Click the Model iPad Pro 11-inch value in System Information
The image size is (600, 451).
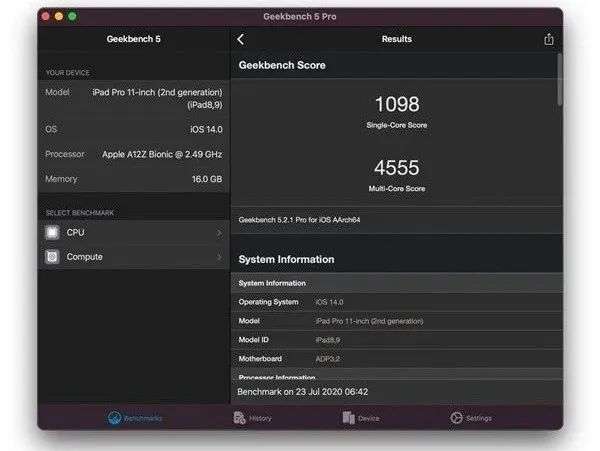[x=369, y=321]
